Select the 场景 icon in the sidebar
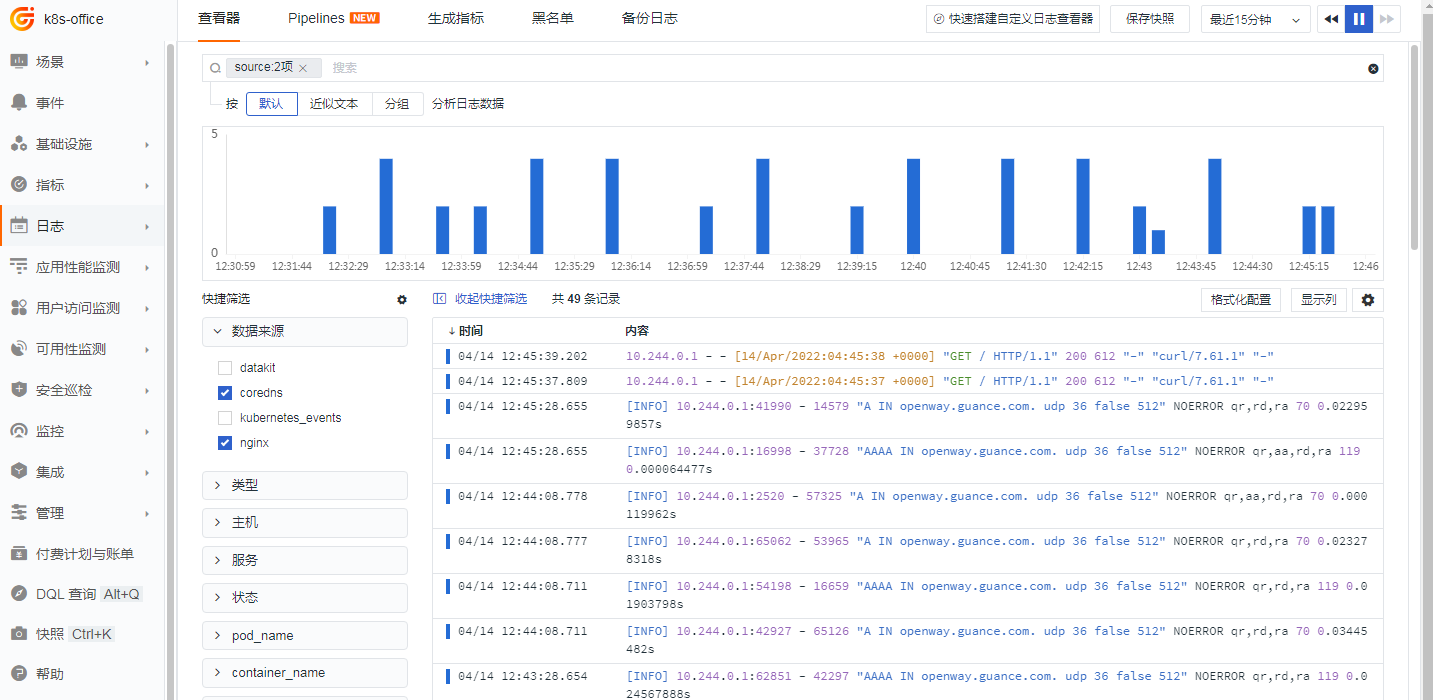Screen dimensions: 1433x700 [x=47, y=61]
